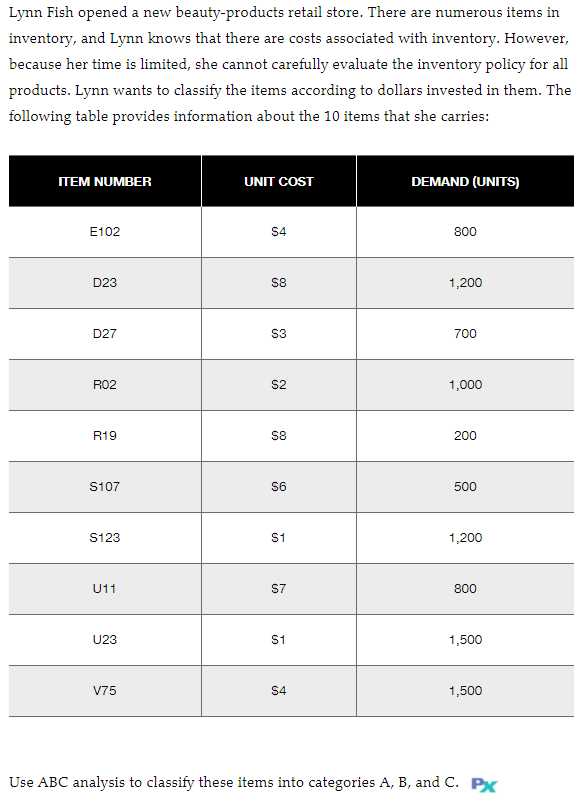Click item number E102 cell
This screenshot has height=801, width=583.
tap(105, 232)
